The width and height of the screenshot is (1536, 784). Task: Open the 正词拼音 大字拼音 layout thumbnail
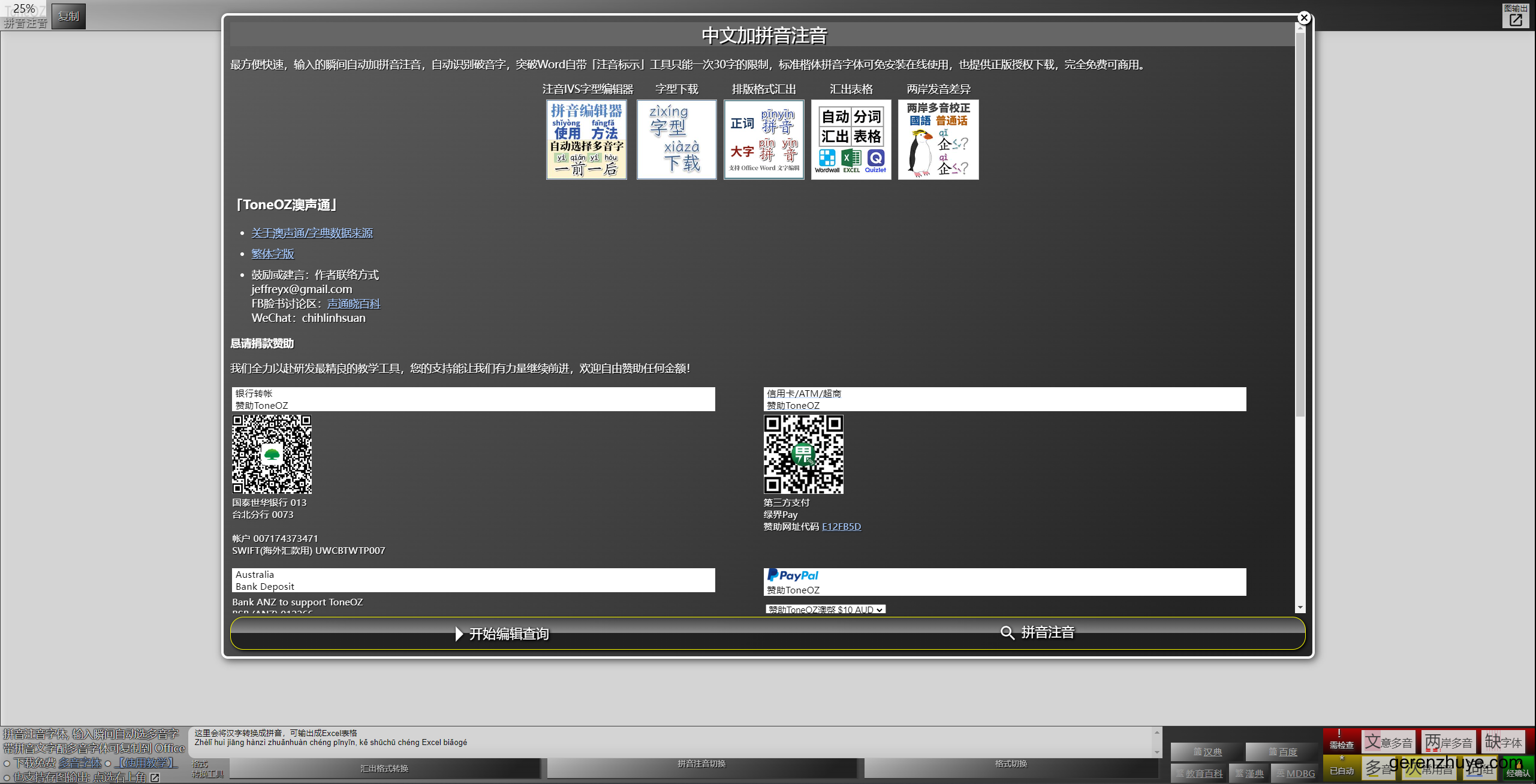[x=764, y=140]
